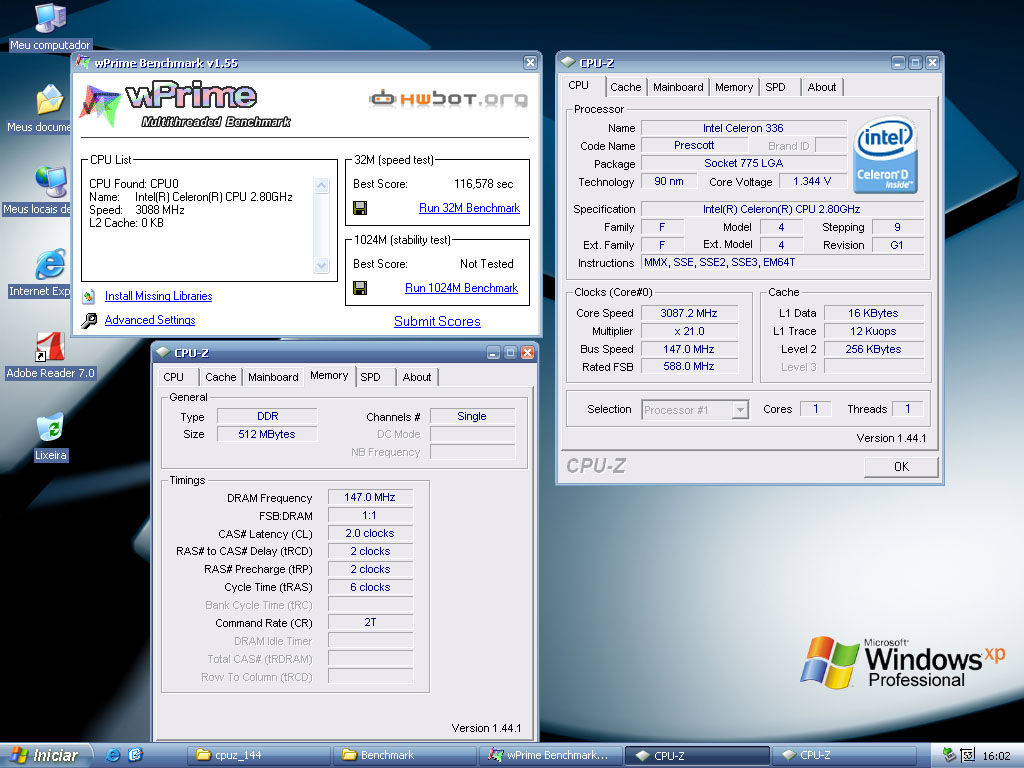The image size is (1024, 768).
Task: Click the Core Voltage 1.344 V value
Action: click(812, 181)
